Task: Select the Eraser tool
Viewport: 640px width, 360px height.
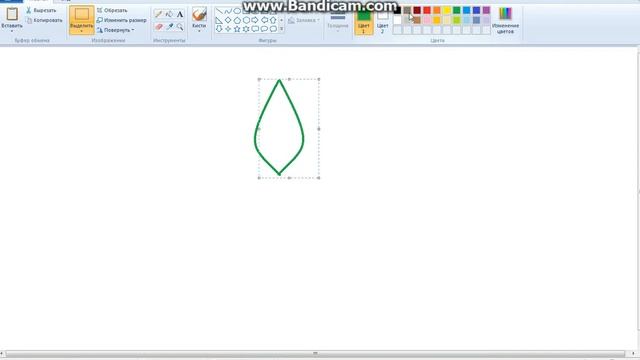Action: [x=158, y=27]
